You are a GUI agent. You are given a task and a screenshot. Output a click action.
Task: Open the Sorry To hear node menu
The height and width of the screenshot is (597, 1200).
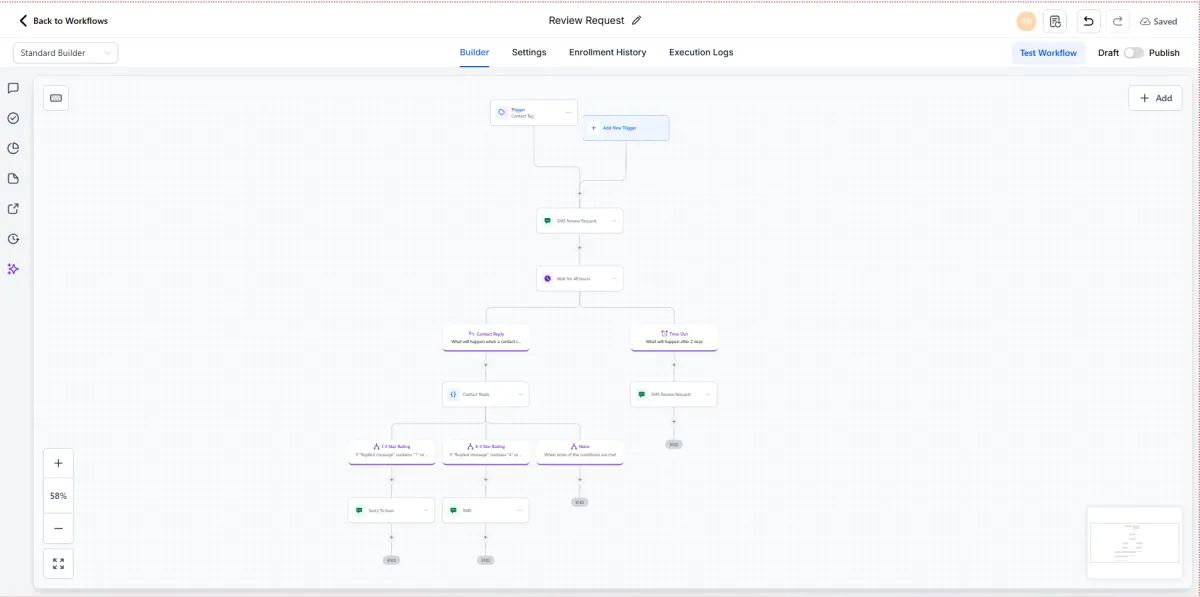click(x=426, y=510)
